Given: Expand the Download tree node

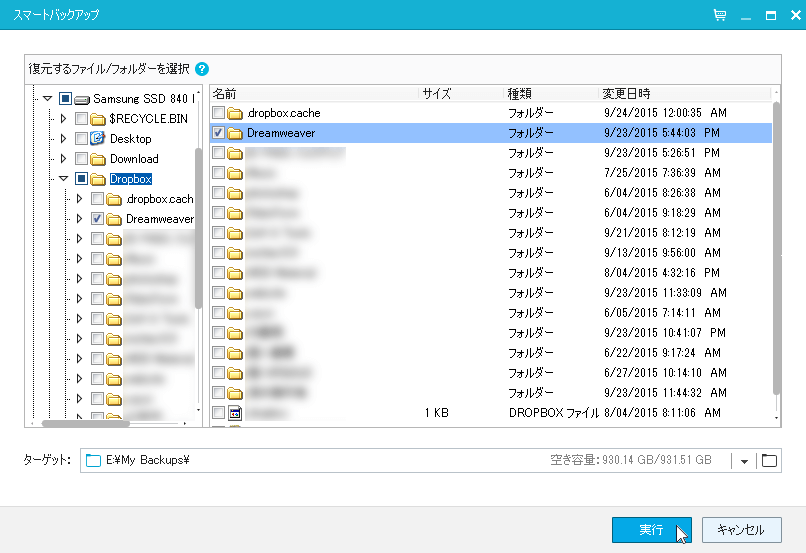Looking at the screenshot, I should coord(63,158).
